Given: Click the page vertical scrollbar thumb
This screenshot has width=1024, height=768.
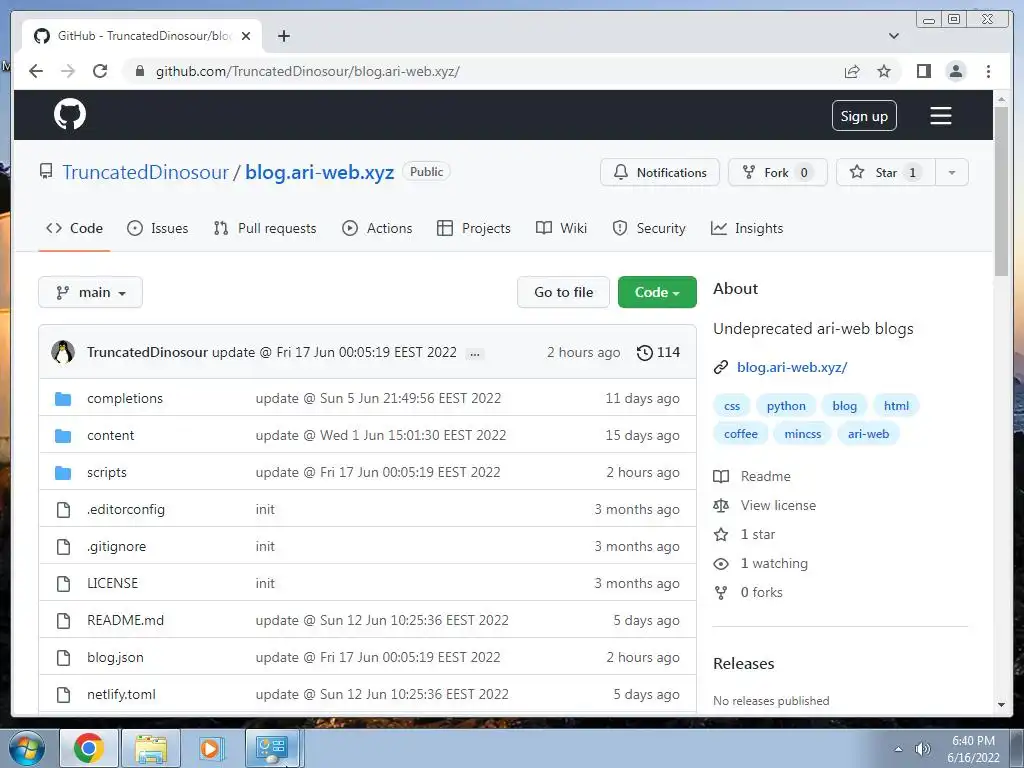Looking at the screenshot, I should click(1001, 191).
